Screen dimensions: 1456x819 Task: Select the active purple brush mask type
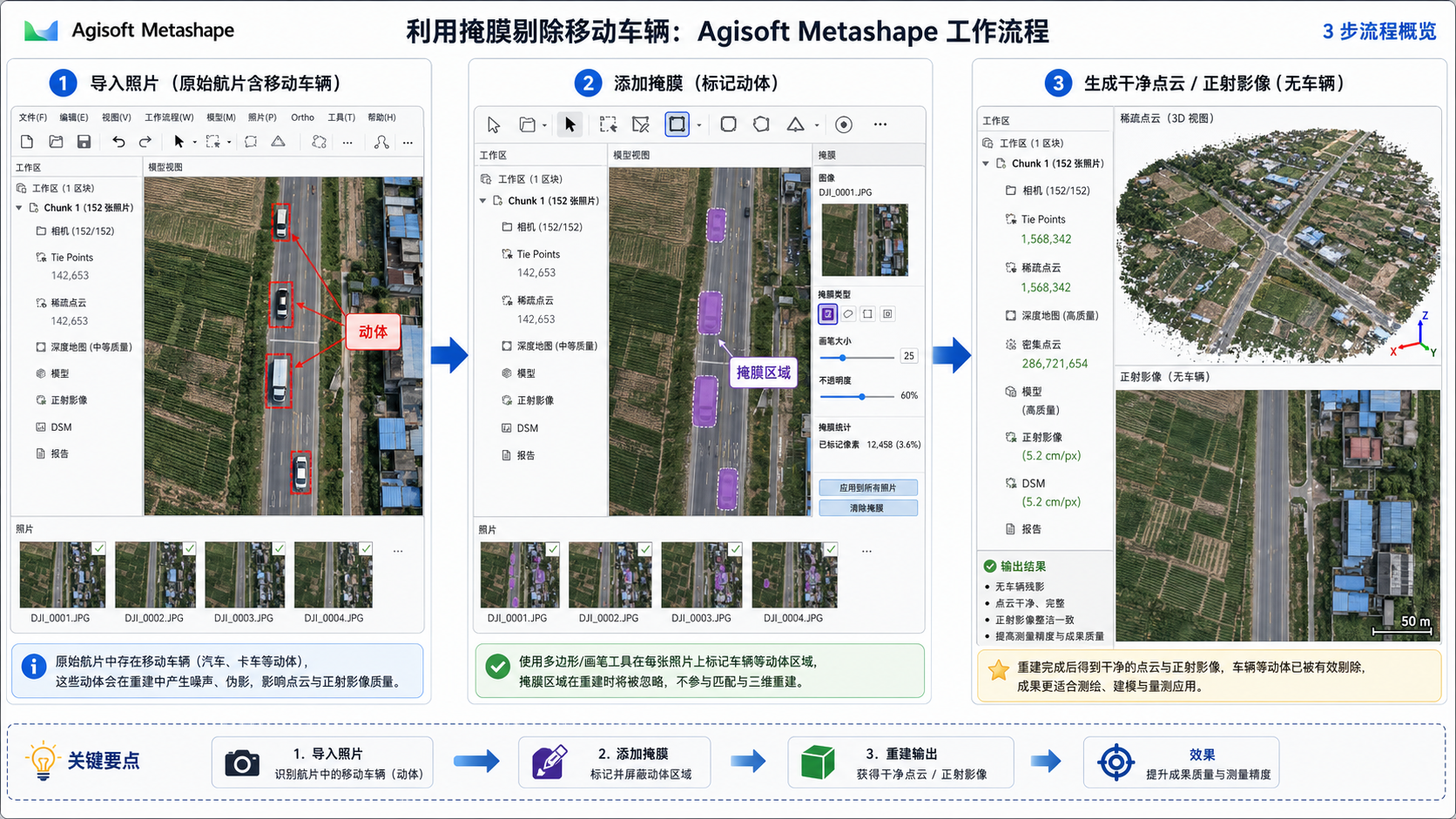pyautogui.click(x=827, y=314)
